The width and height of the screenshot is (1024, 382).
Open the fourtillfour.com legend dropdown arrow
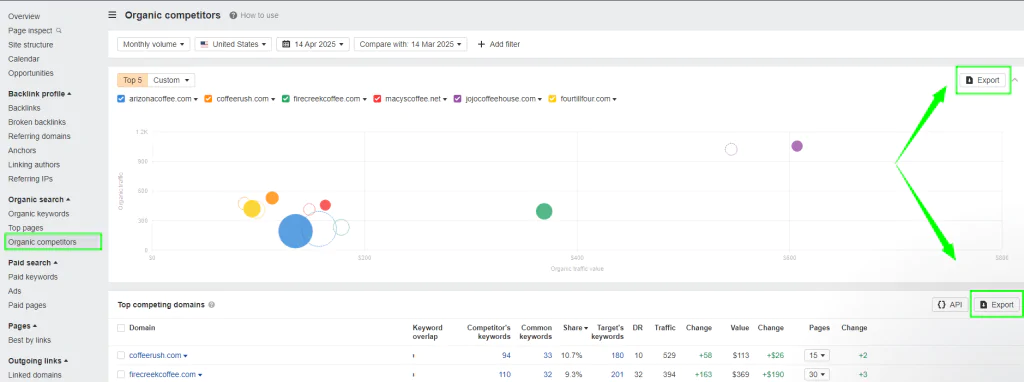[x=615, y=99]
